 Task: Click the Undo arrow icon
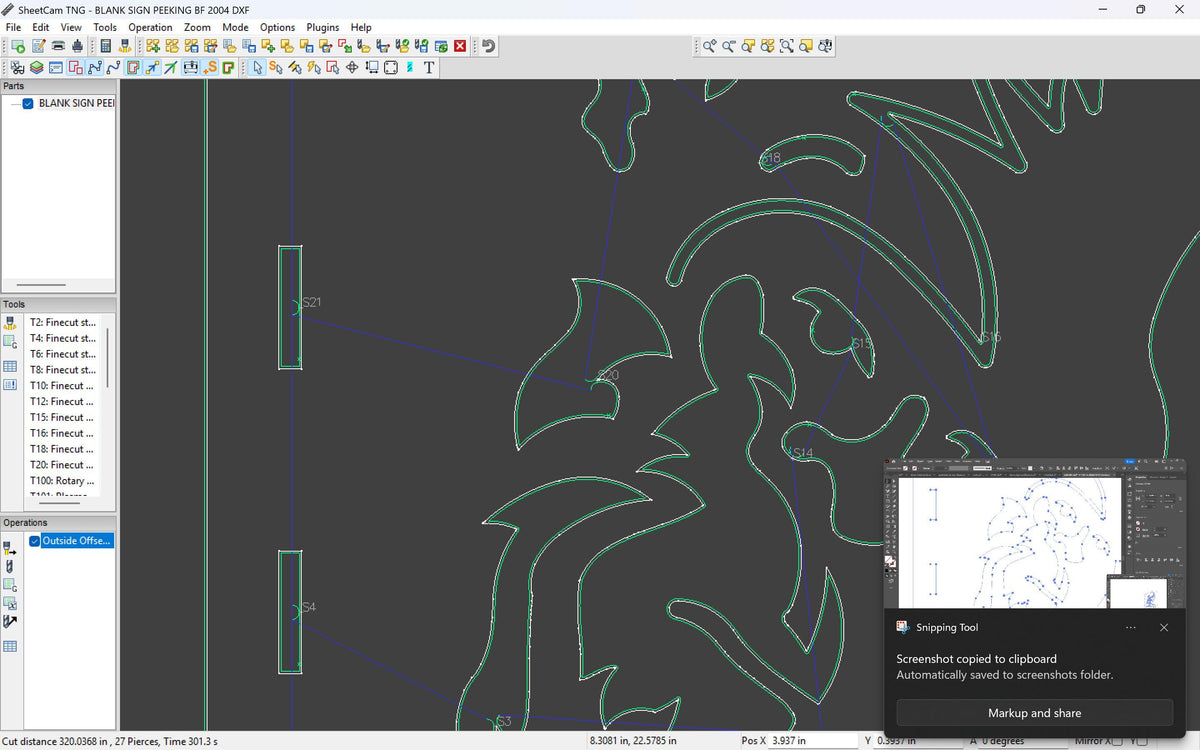pyautogui.click(x=488, y=46)
